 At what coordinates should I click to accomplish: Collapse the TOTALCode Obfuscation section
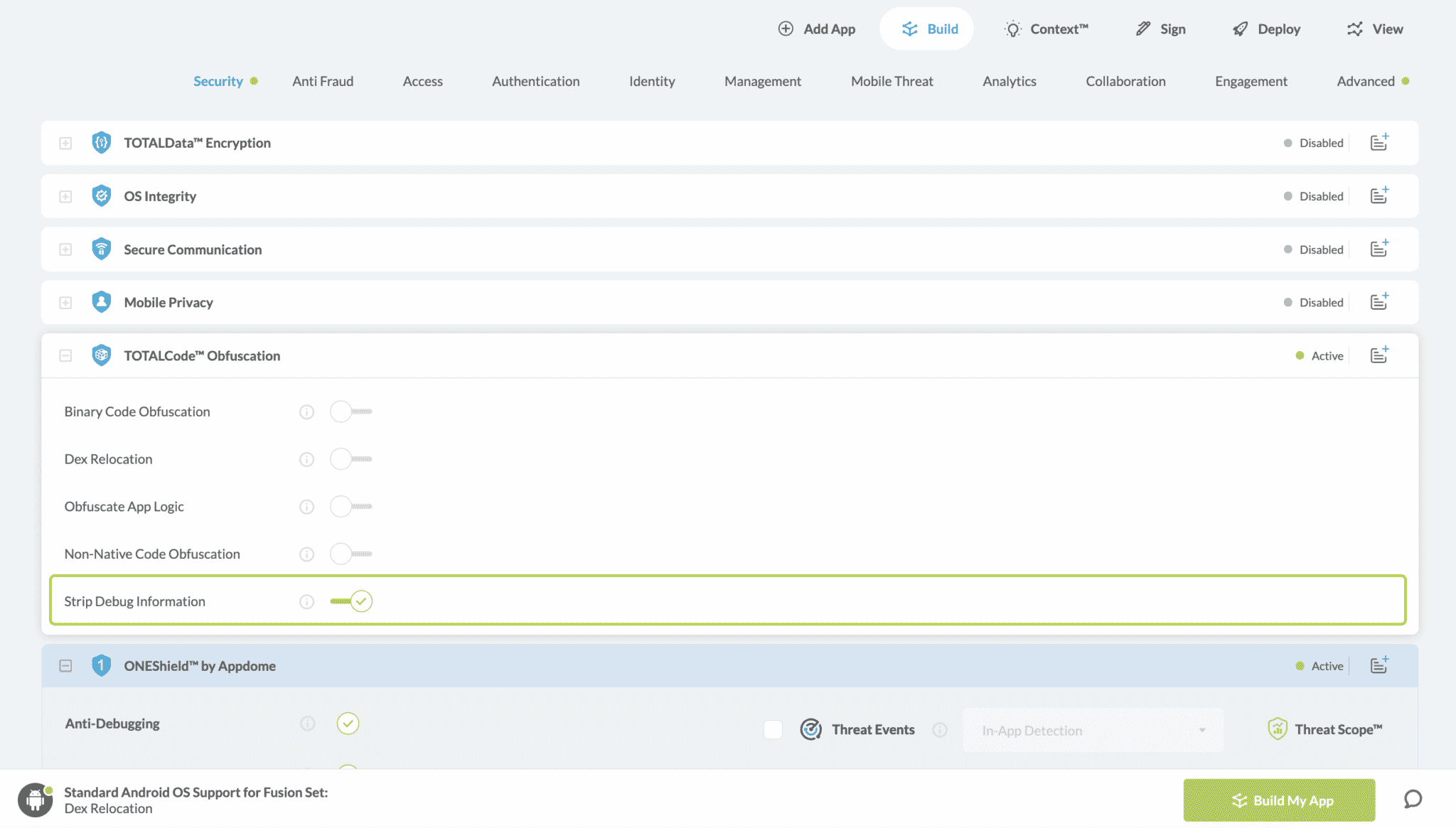pyautogui.click(x=65, y=355)
